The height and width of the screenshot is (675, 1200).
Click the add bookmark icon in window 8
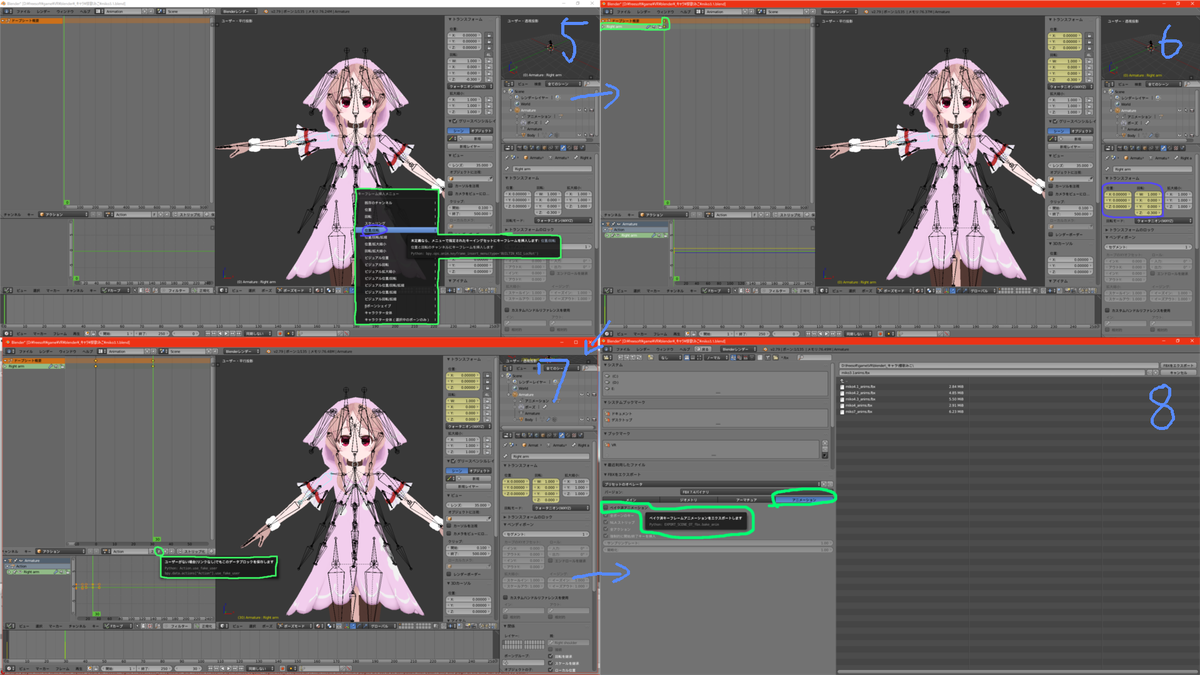(825, 443)
